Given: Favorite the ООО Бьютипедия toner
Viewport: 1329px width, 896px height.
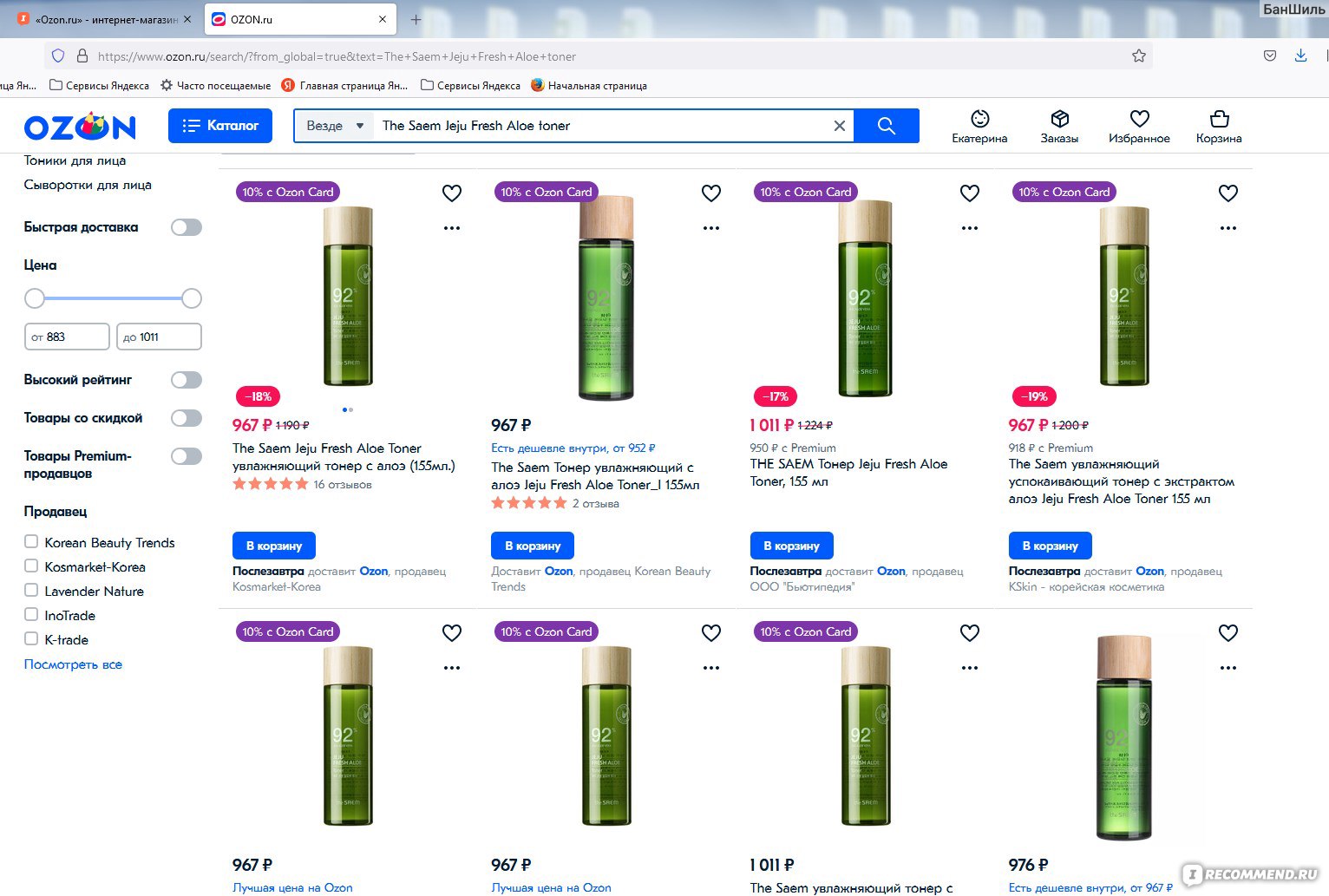Looking at the screenshot, I should click(x=970, y=193).
